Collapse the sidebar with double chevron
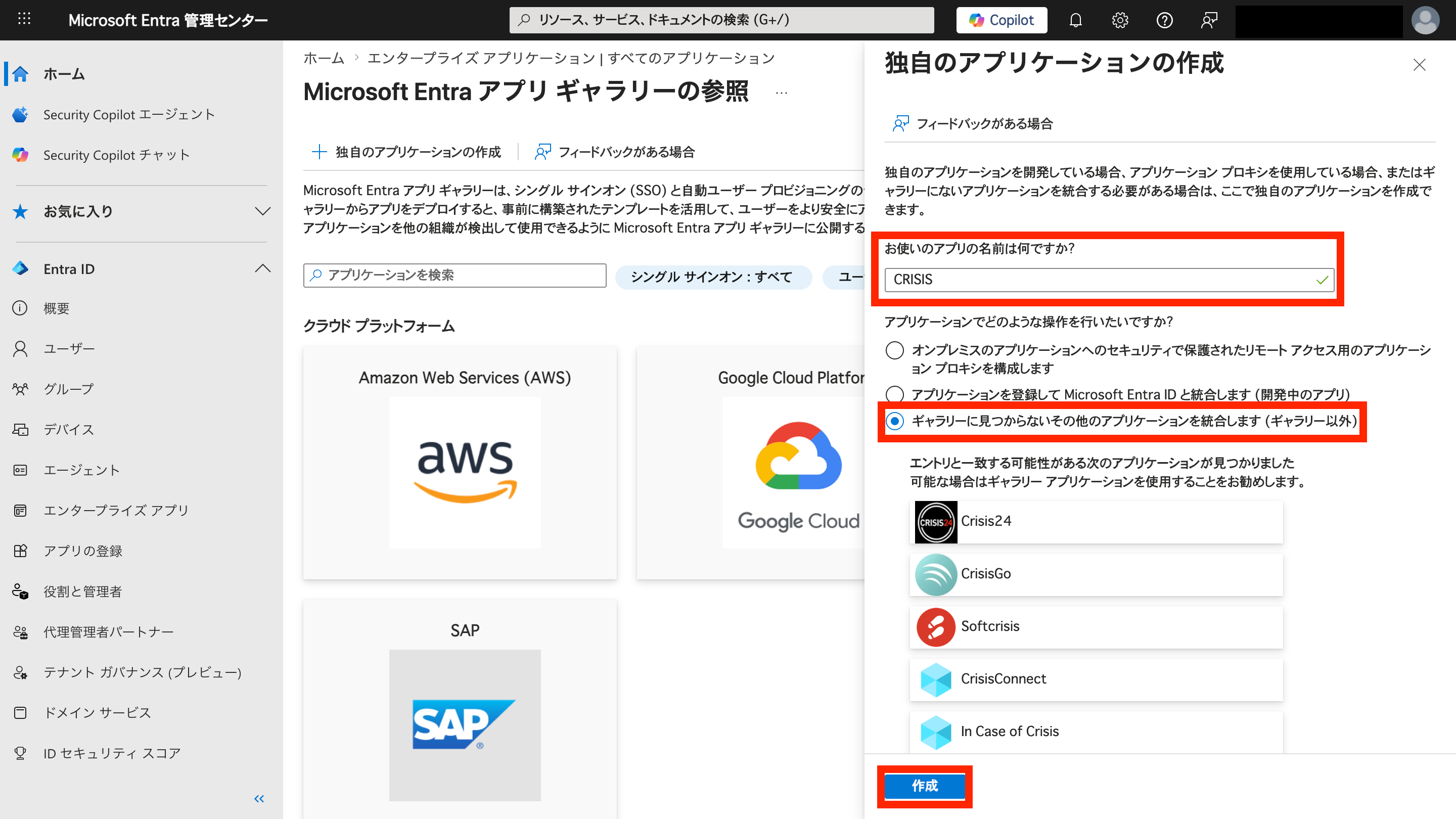The height and width of the screenshot is (819, 1456). (x=259, y=798)
